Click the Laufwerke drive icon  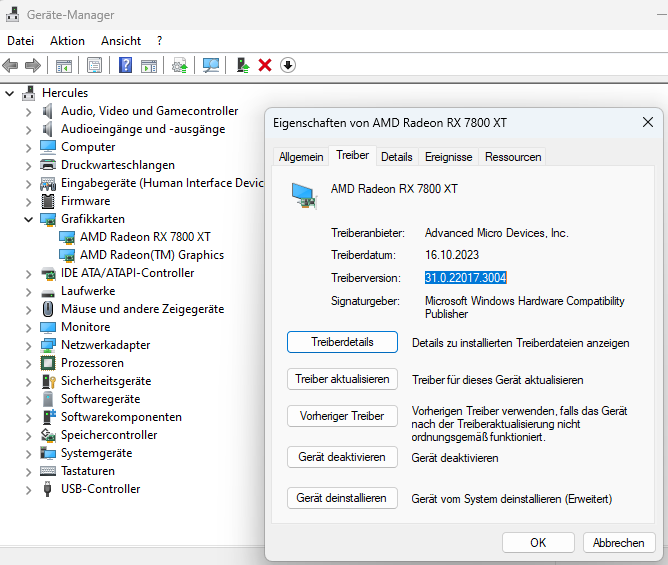[x=48, y=293]
